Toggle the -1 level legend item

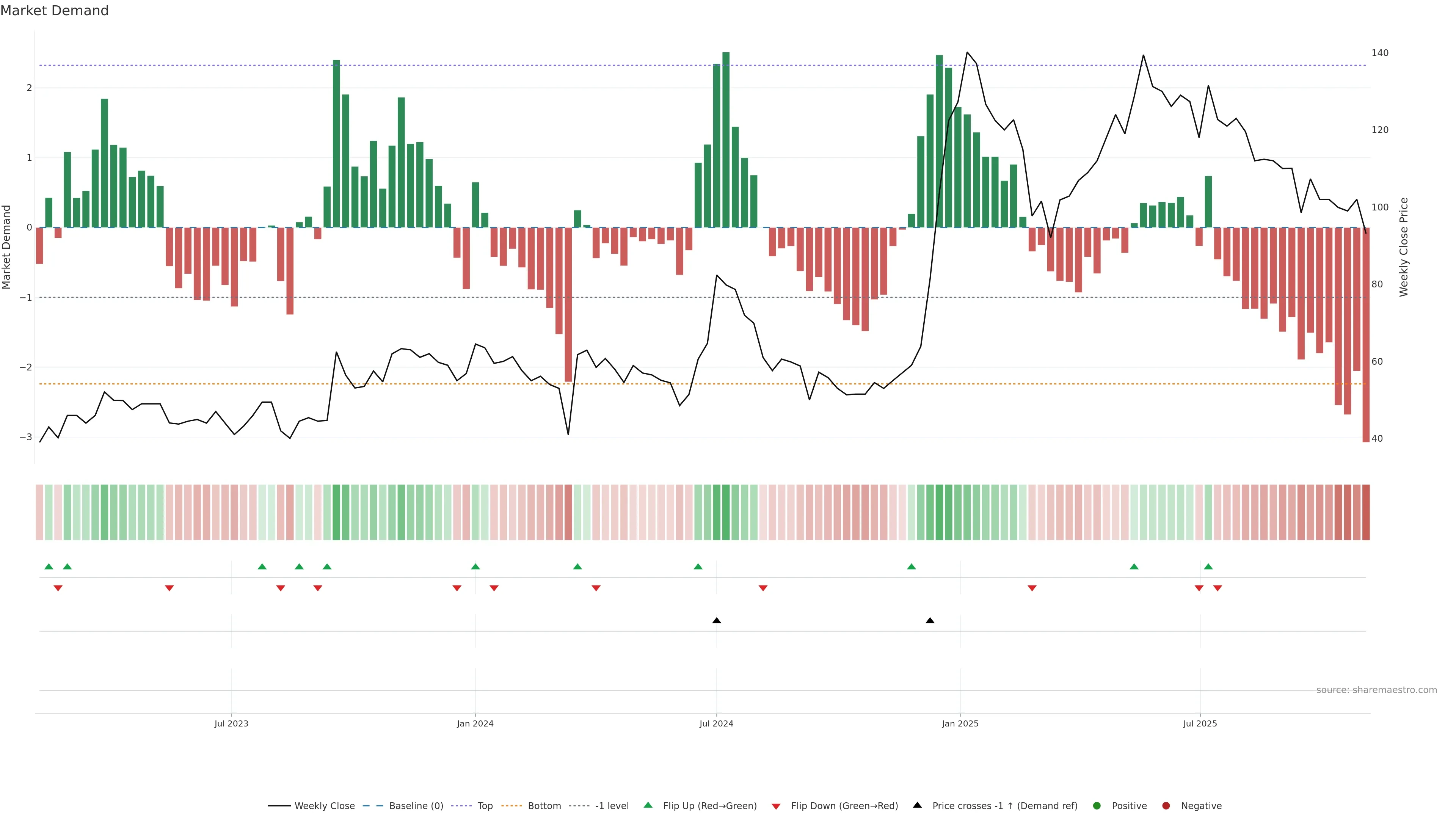coord(612,806)
